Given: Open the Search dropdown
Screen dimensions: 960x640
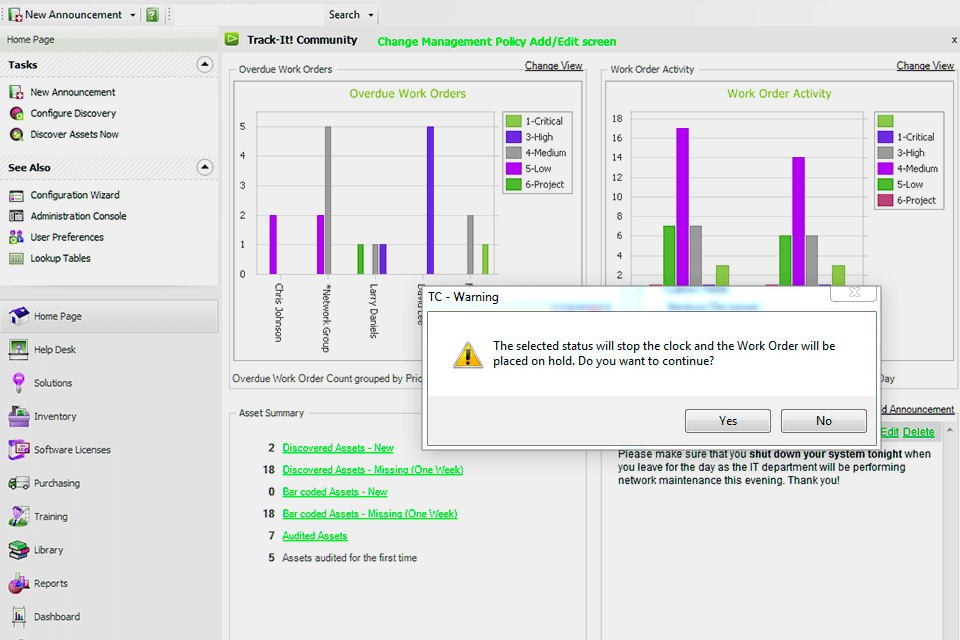Looking at the screenshot, I should pos(367,14).
